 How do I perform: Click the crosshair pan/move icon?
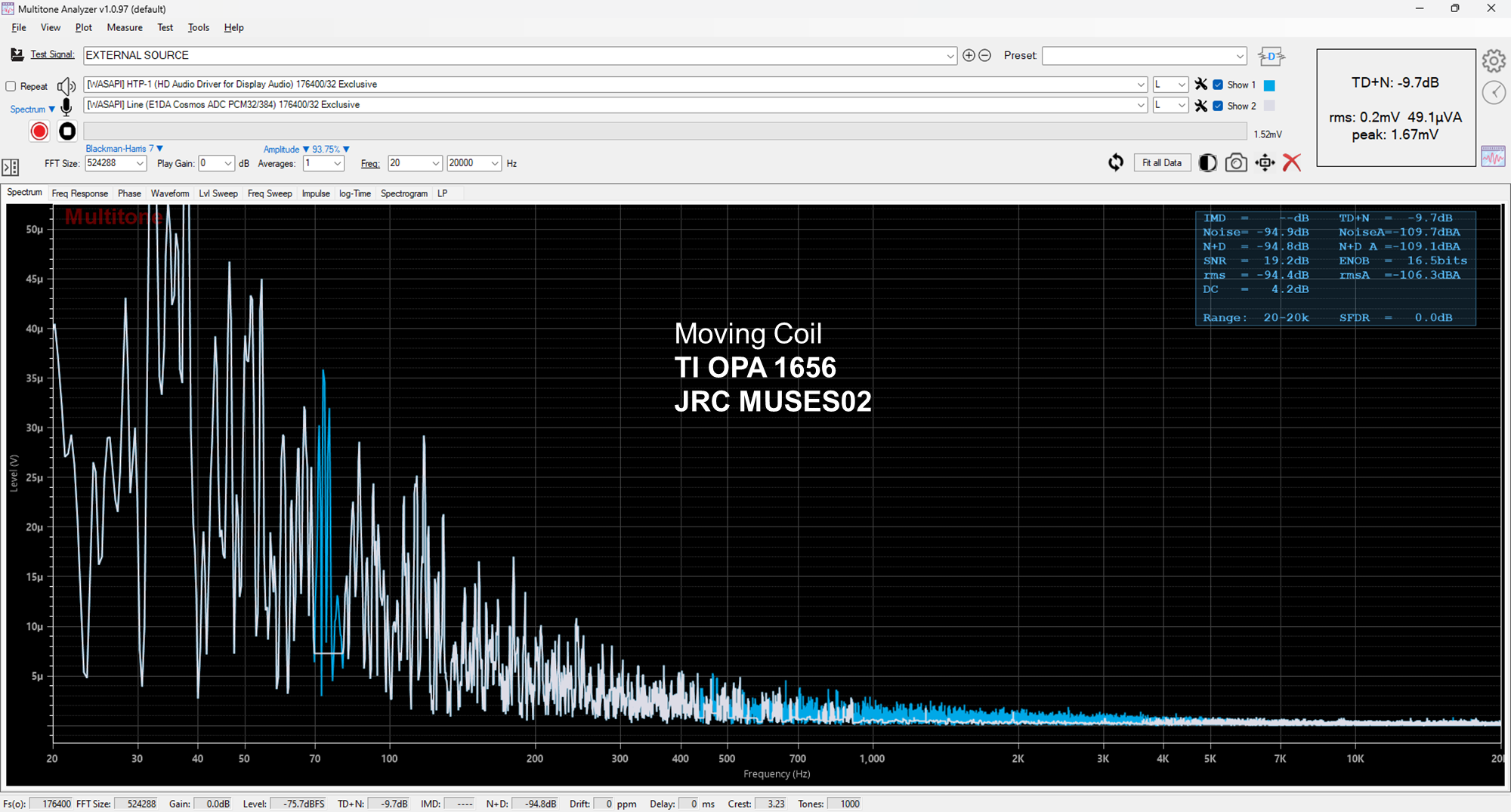[x=1265, y=162]
